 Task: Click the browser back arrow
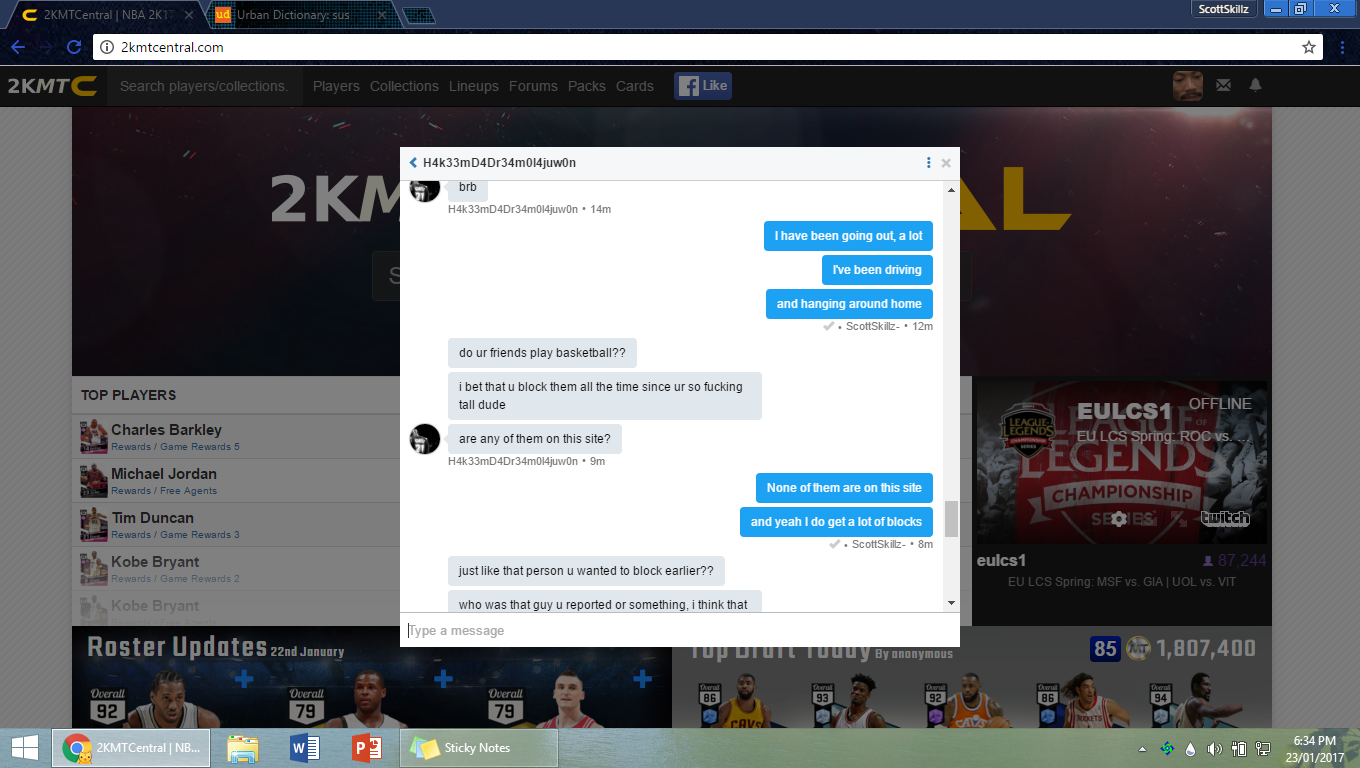[18, 47]
